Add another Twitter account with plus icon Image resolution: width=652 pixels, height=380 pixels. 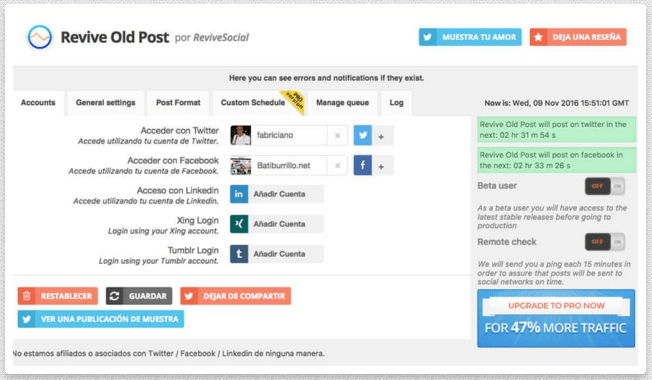[381, 136]
